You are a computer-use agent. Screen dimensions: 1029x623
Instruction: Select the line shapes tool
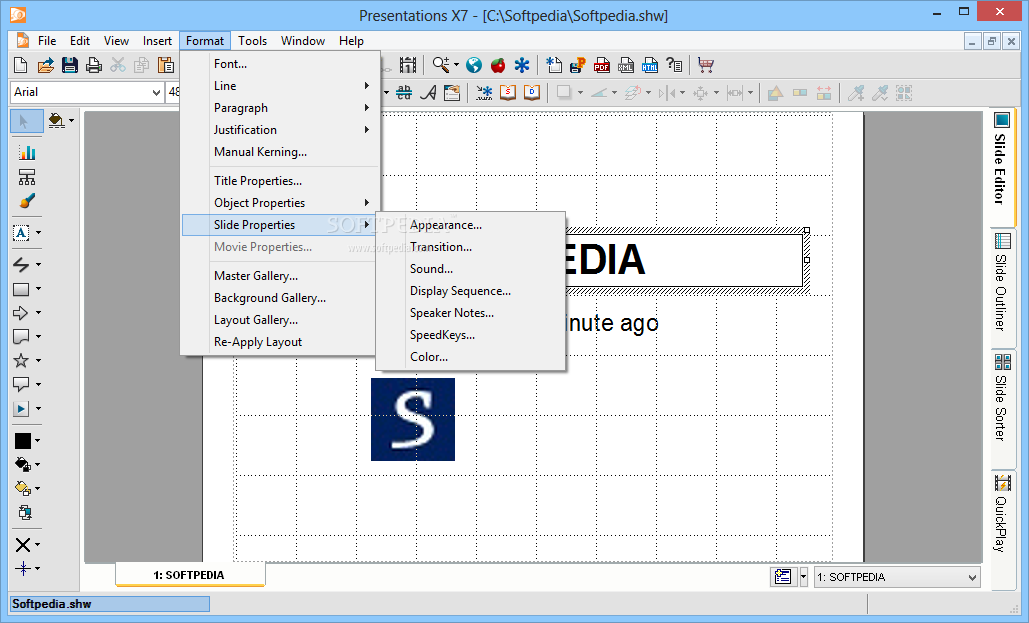[21, 264]
